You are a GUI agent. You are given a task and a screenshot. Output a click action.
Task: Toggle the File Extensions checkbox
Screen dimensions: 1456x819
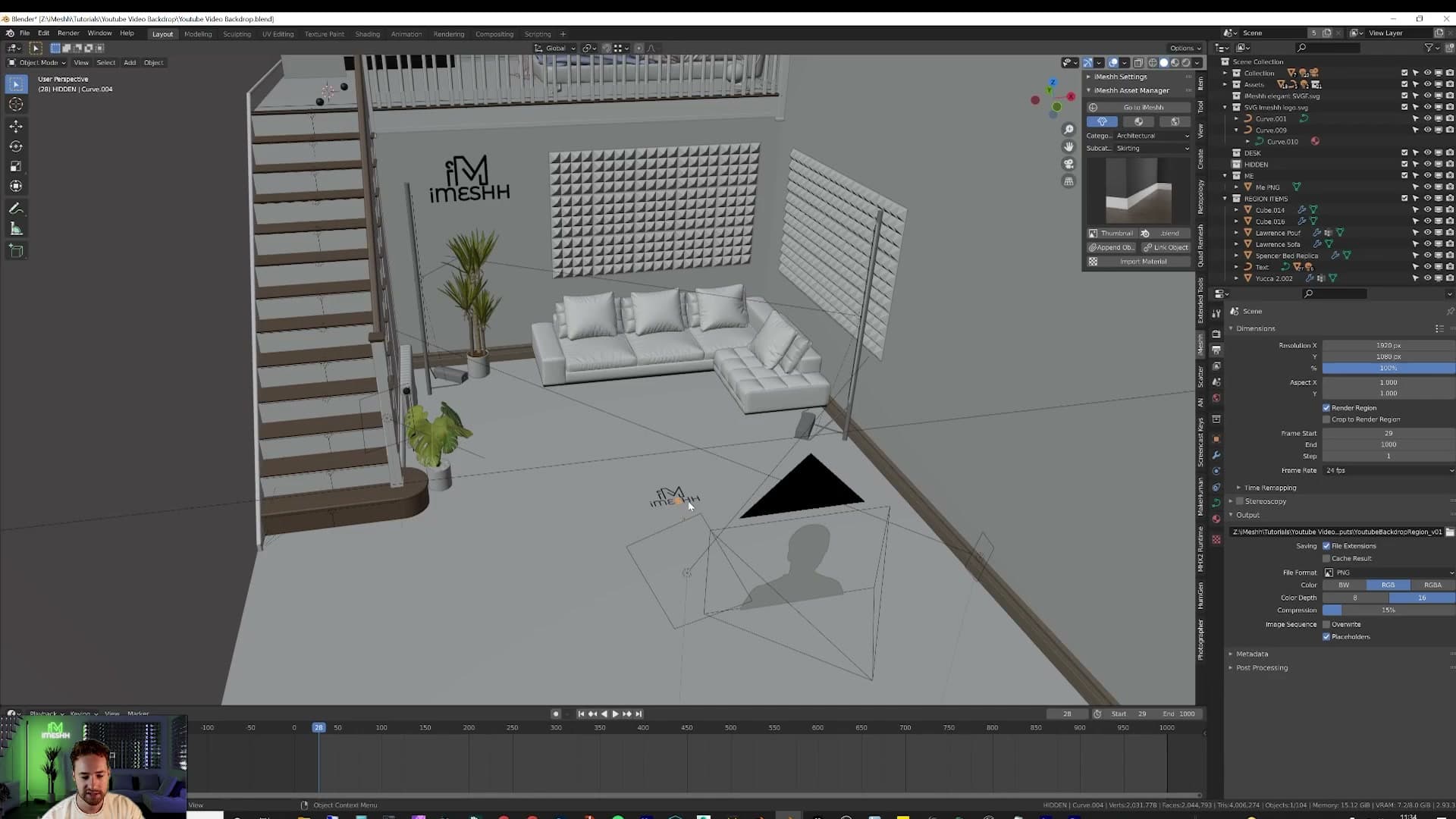(x=1326, y=546)
